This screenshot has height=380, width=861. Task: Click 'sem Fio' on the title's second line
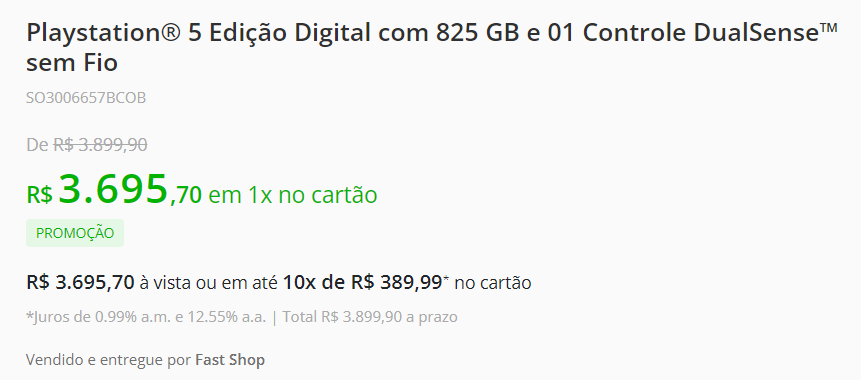(x=72, y=63)
